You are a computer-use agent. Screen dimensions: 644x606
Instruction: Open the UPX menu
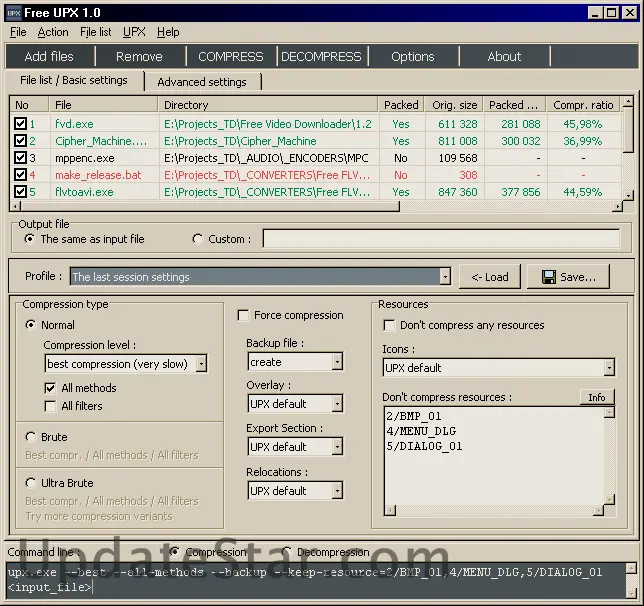pyautogui.click(x=134, y=32)
